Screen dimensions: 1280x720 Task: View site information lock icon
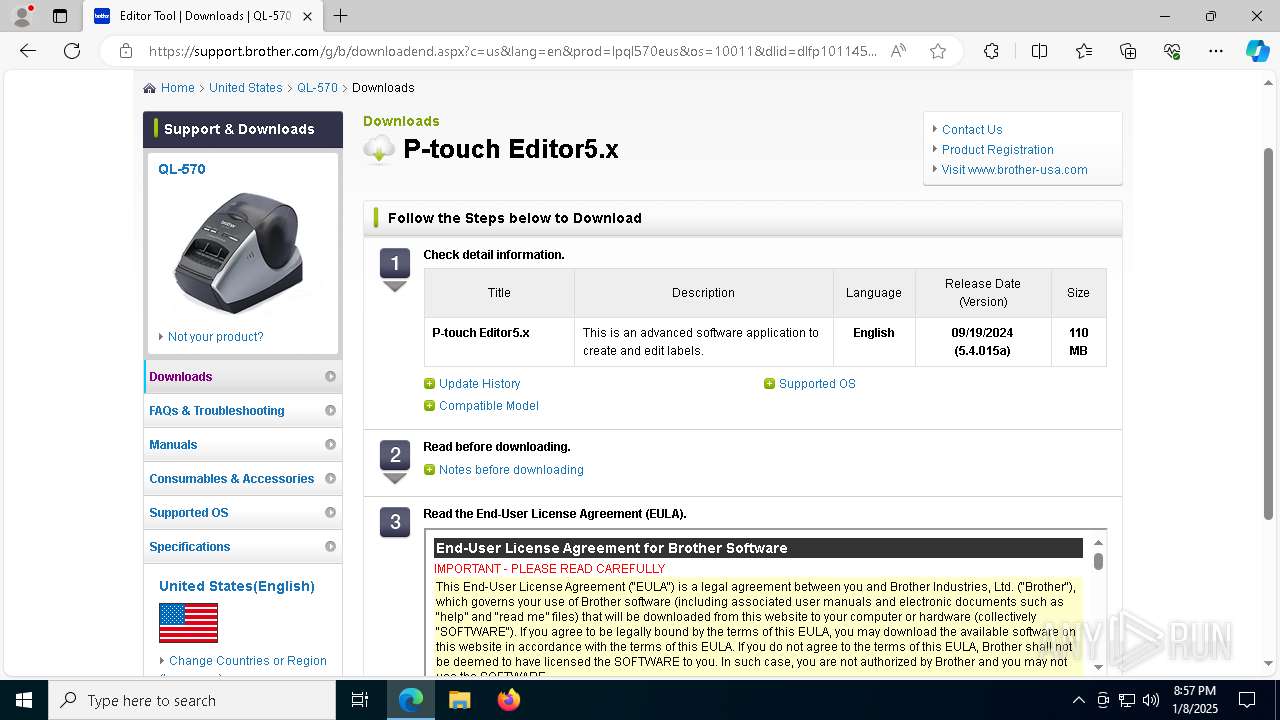pyautogui.click(x=125, y=51)
